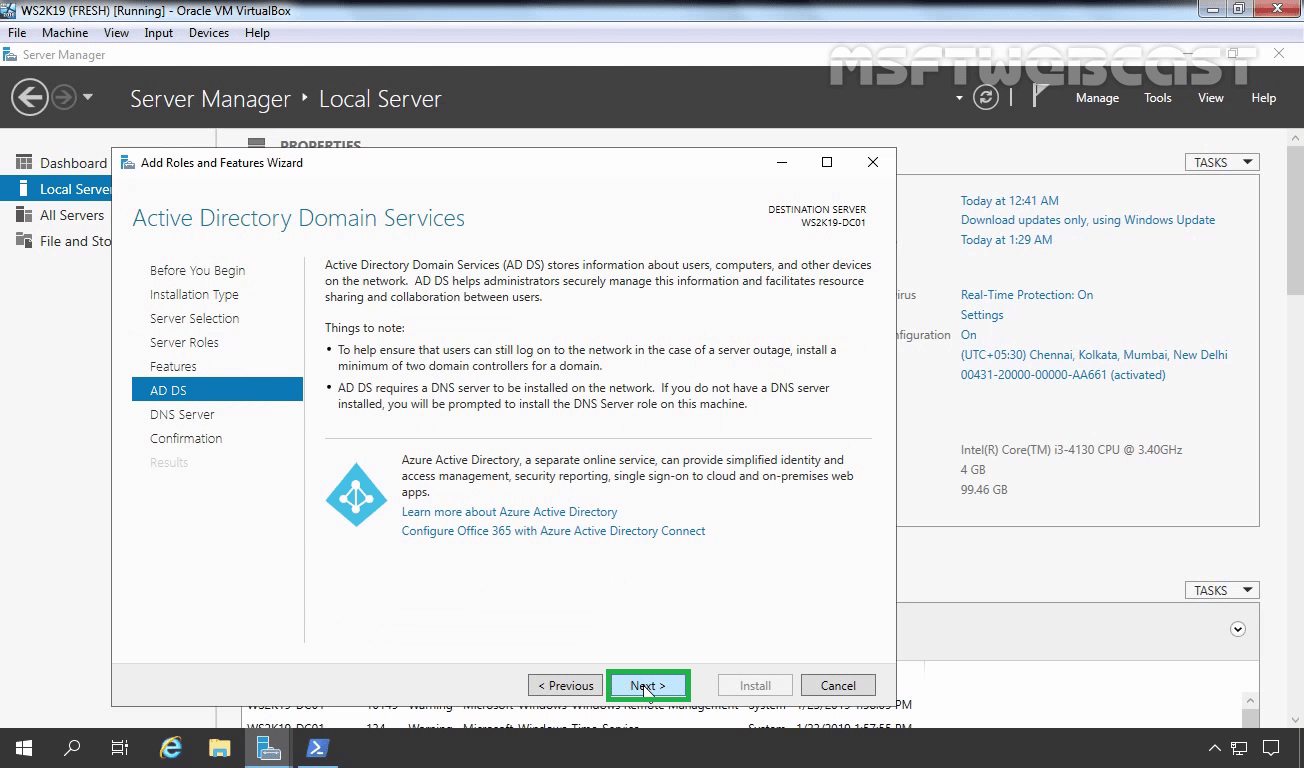The height and width of the screenshot is (768, 1304).
Task: Click the Server Manager back arrow
Action: 30,98
